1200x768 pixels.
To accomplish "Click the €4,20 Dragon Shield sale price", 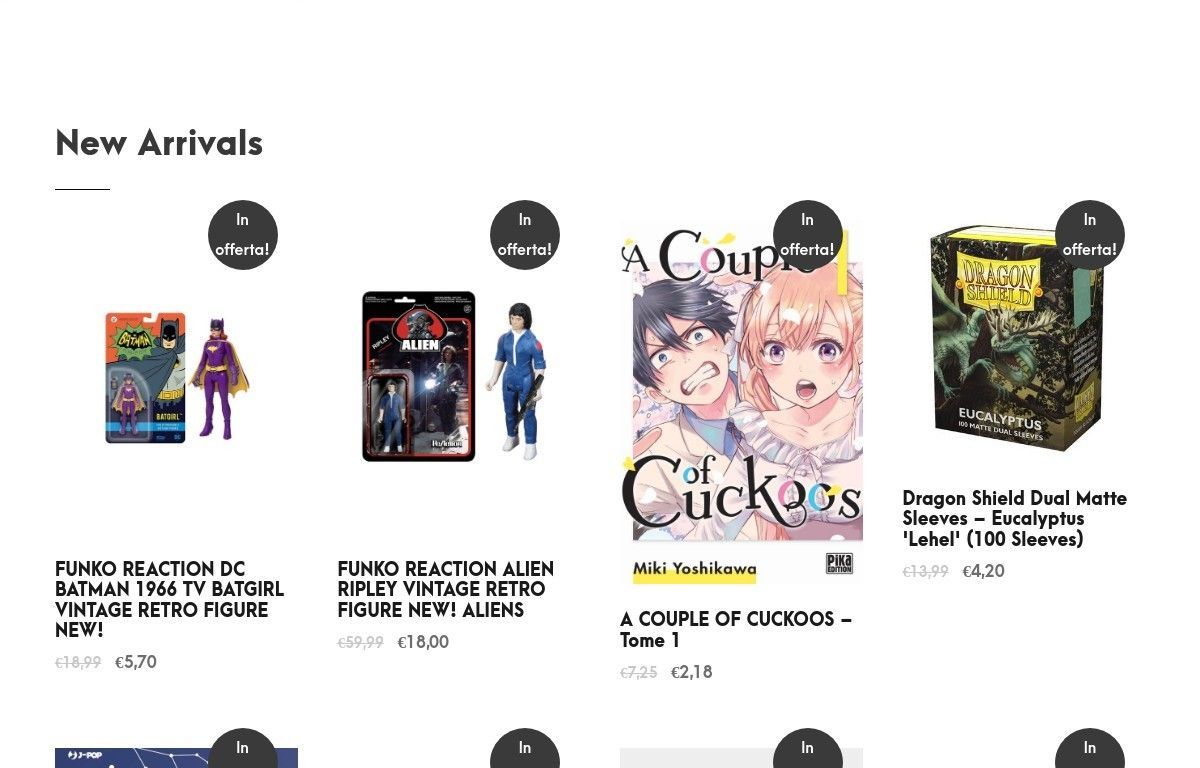I will (983, 572).
